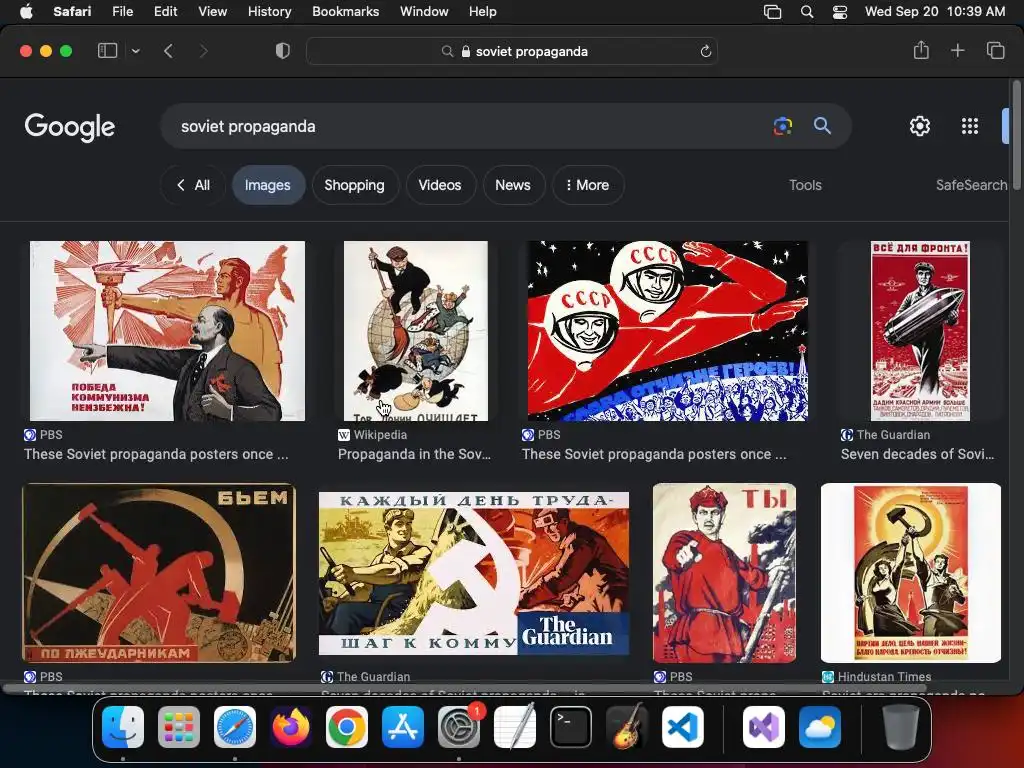Switch to the Shopping tab
The width and height of the screenshot is (1024, 768).
[355, 185]
